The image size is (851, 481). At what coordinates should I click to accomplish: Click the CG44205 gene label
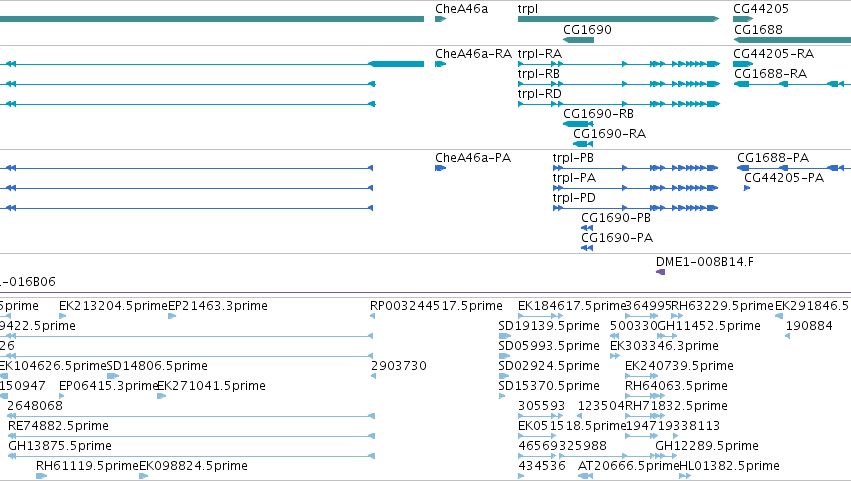(760, 9)
